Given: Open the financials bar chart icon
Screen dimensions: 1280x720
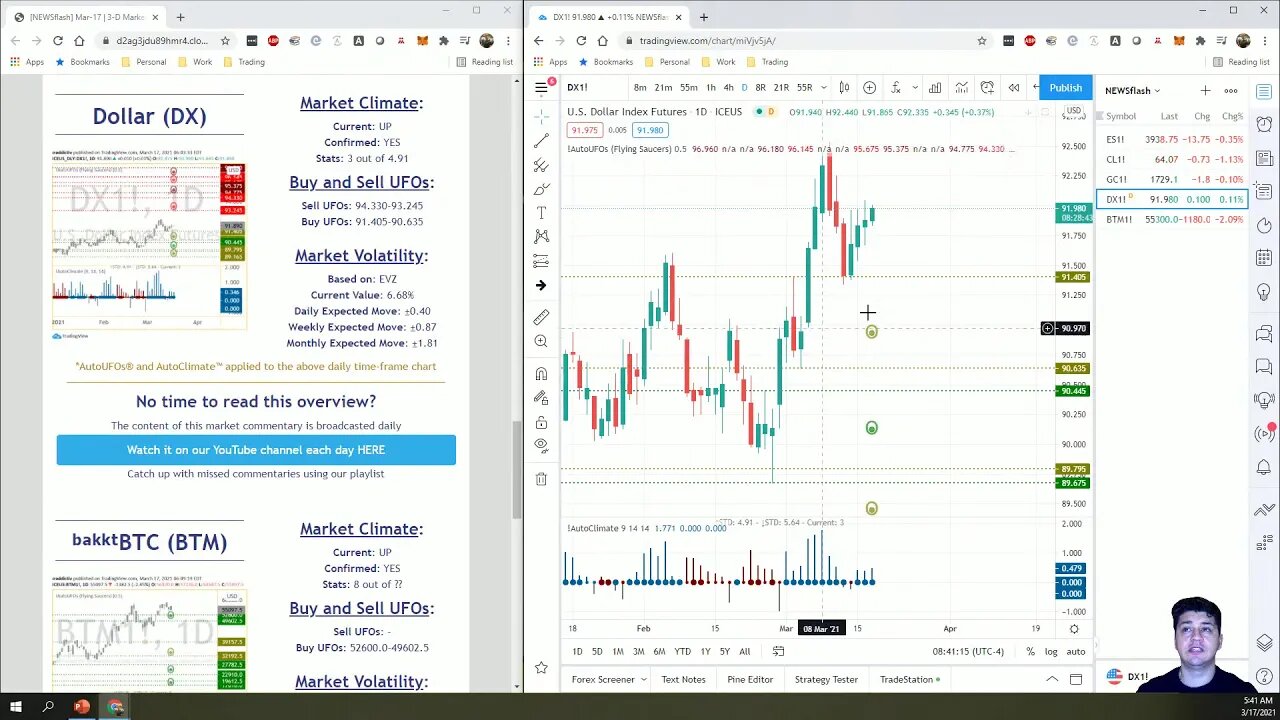Looking at the screenshot, I should (x=934, y=87).
